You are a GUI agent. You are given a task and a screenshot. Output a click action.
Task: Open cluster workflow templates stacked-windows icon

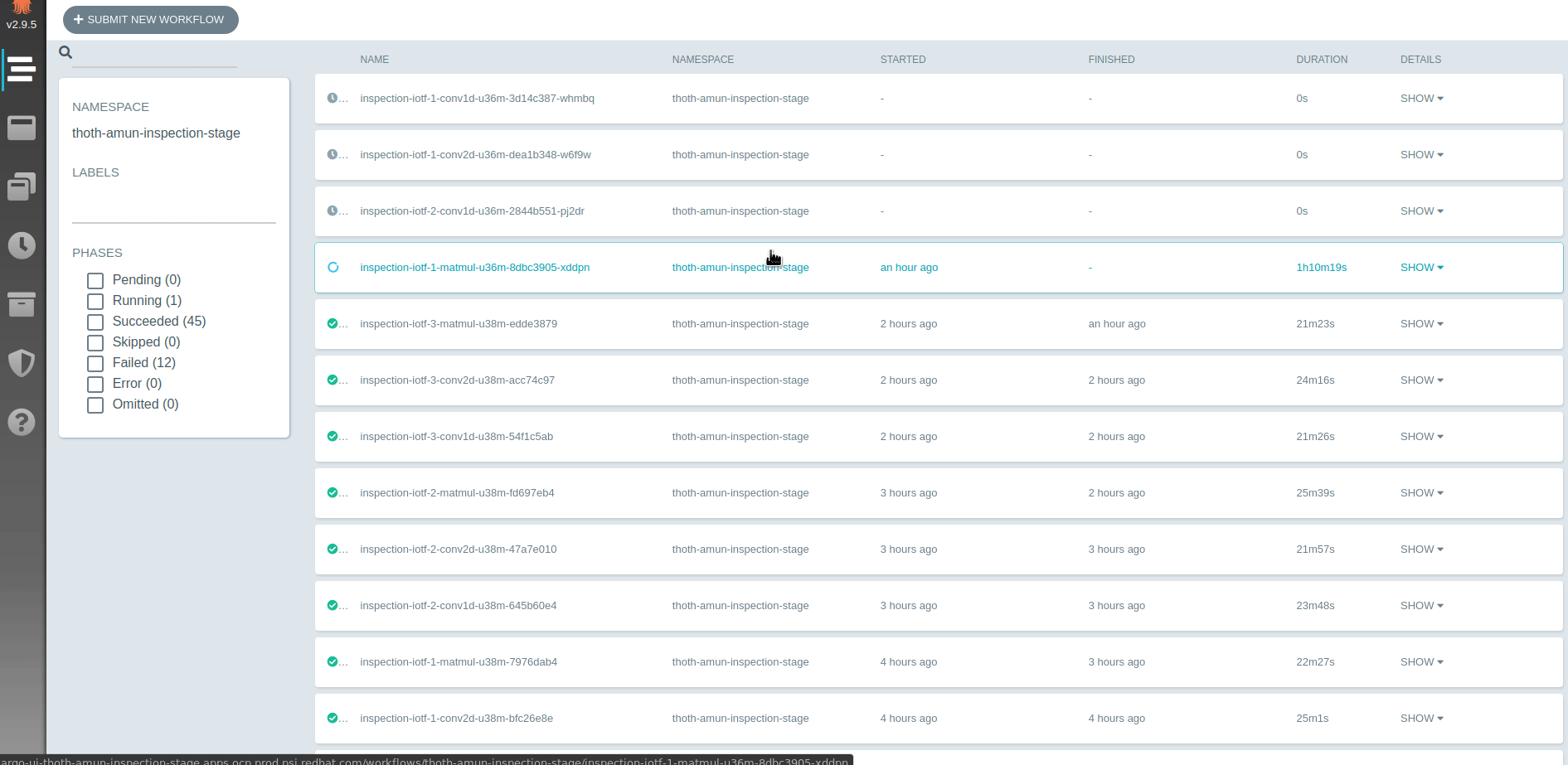pos(22,186)
